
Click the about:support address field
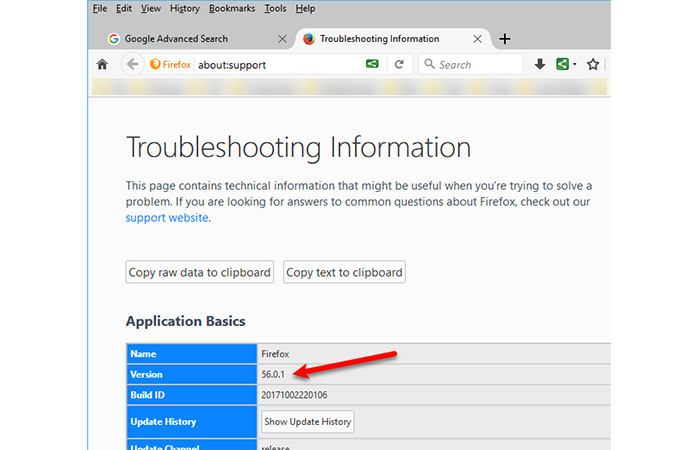pyautogui.click(x=277, y=65)
